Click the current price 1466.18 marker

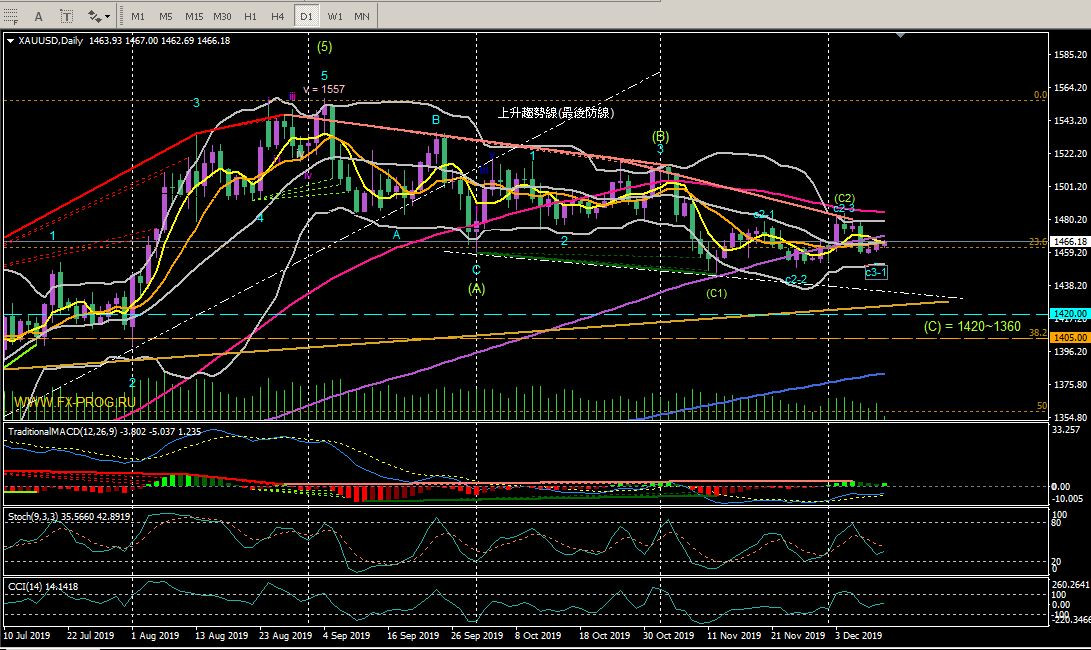(x=1066, y=241)
